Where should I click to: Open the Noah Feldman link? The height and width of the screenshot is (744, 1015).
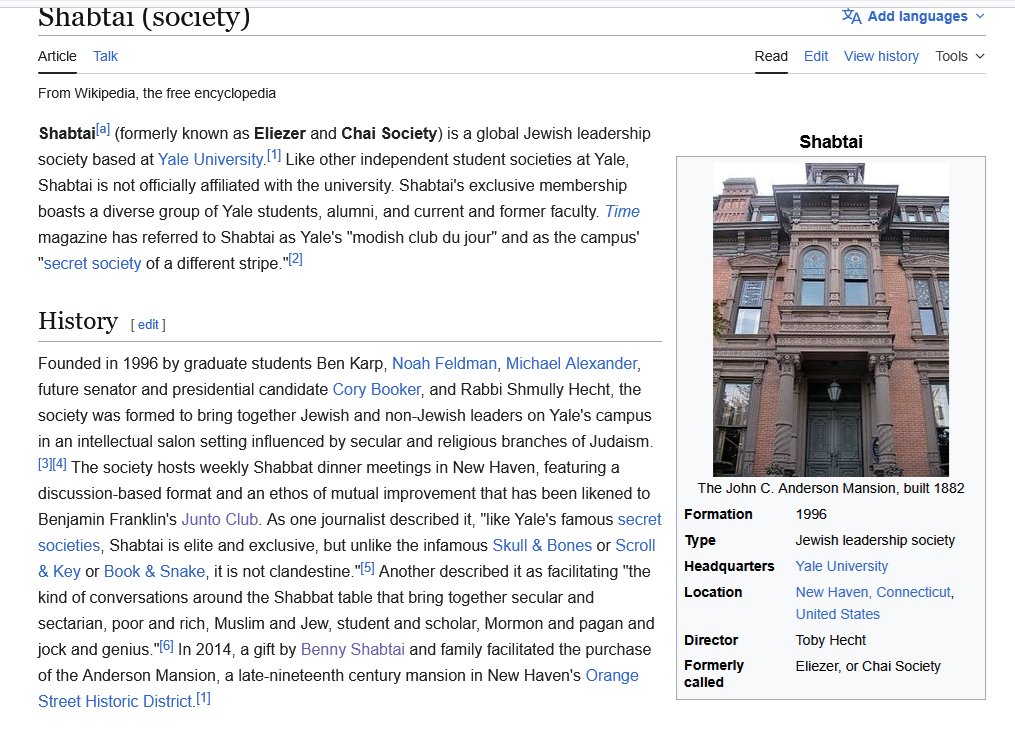[x=445, y=363]
